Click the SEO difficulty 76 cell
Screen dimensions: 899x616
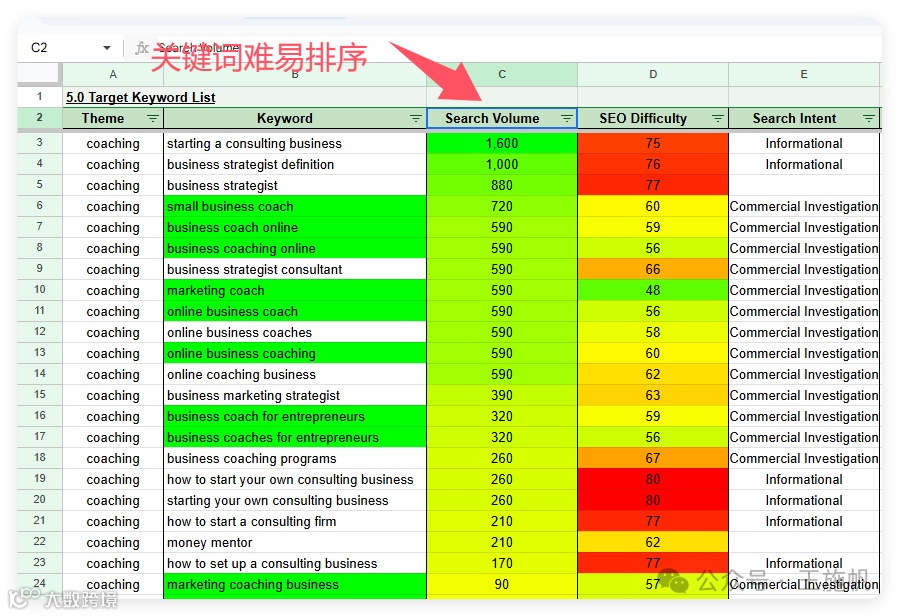(x=653, y=165)
